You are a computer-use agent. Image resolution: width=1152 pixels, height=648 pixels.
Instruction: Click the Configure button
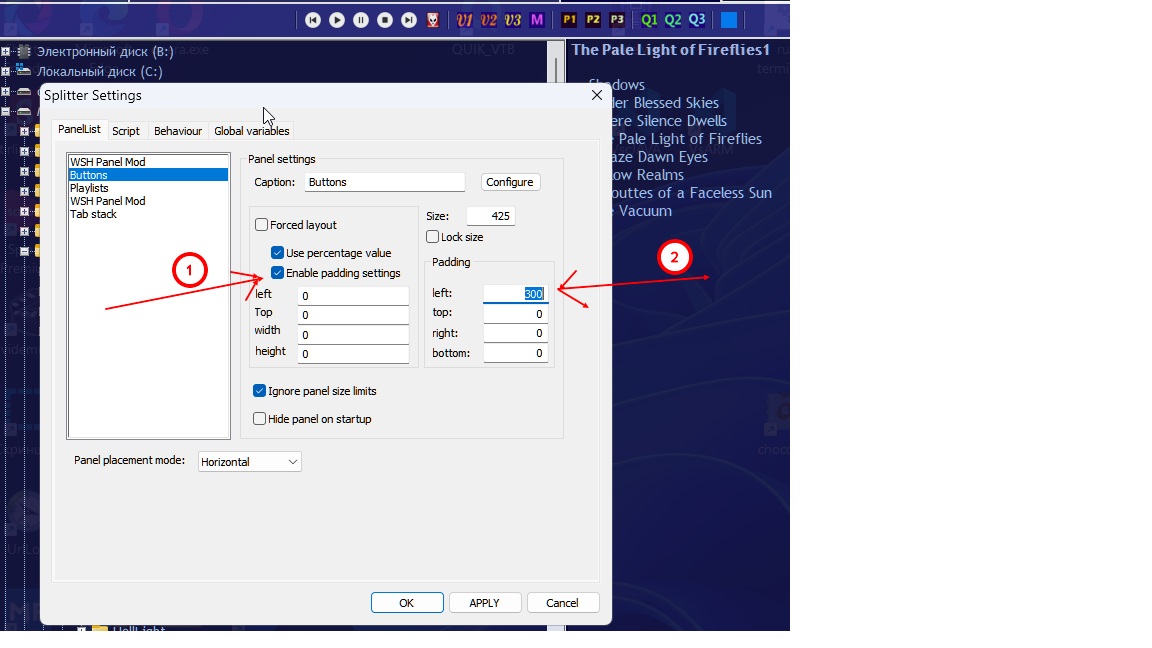point(510,182)
